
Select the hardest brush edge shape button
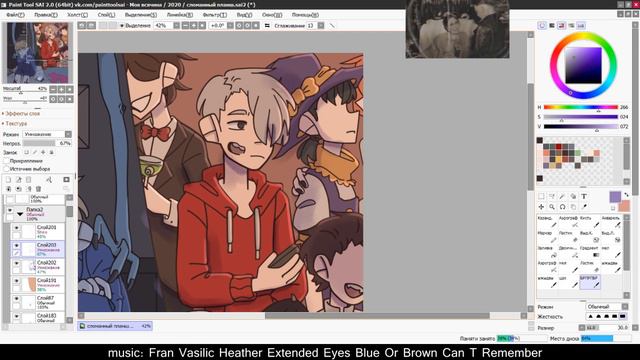point(622,316)
